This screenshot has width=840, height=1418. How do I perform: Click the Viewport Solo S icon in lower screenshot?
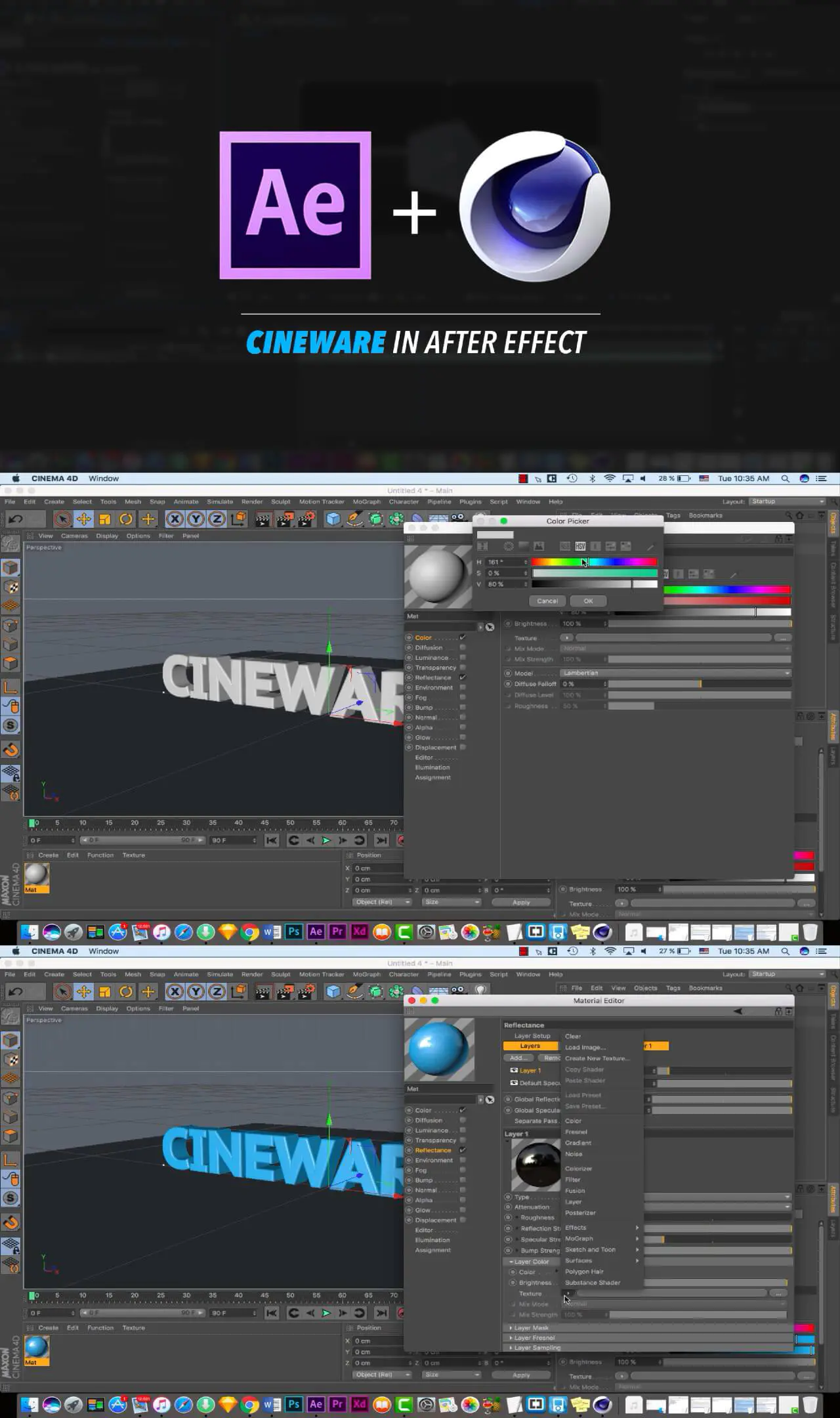point(10,1198)
